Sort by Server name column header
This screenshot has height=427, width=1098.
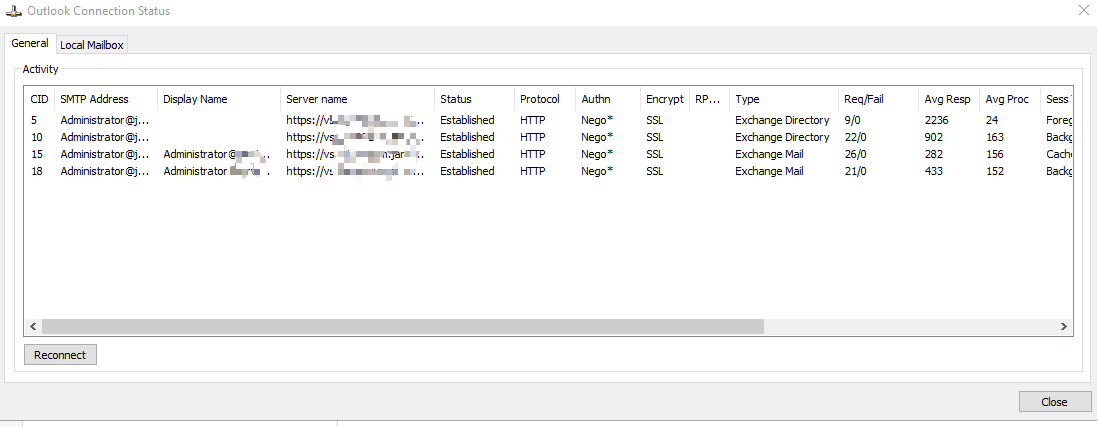coord(357,99)
